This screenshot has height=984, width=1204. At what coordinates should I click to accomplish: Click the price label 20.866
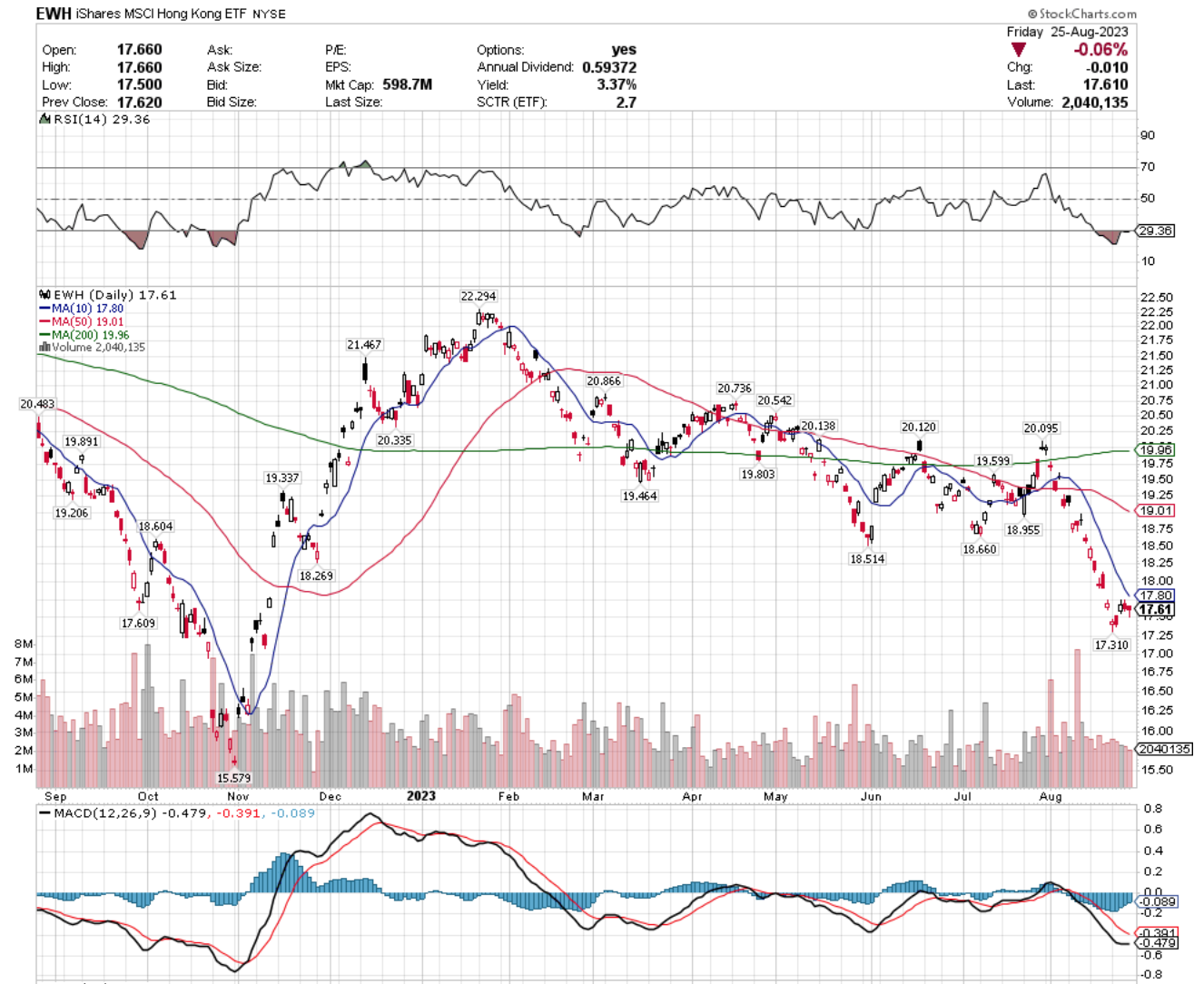pyautogui.click(x=603, y=381)
